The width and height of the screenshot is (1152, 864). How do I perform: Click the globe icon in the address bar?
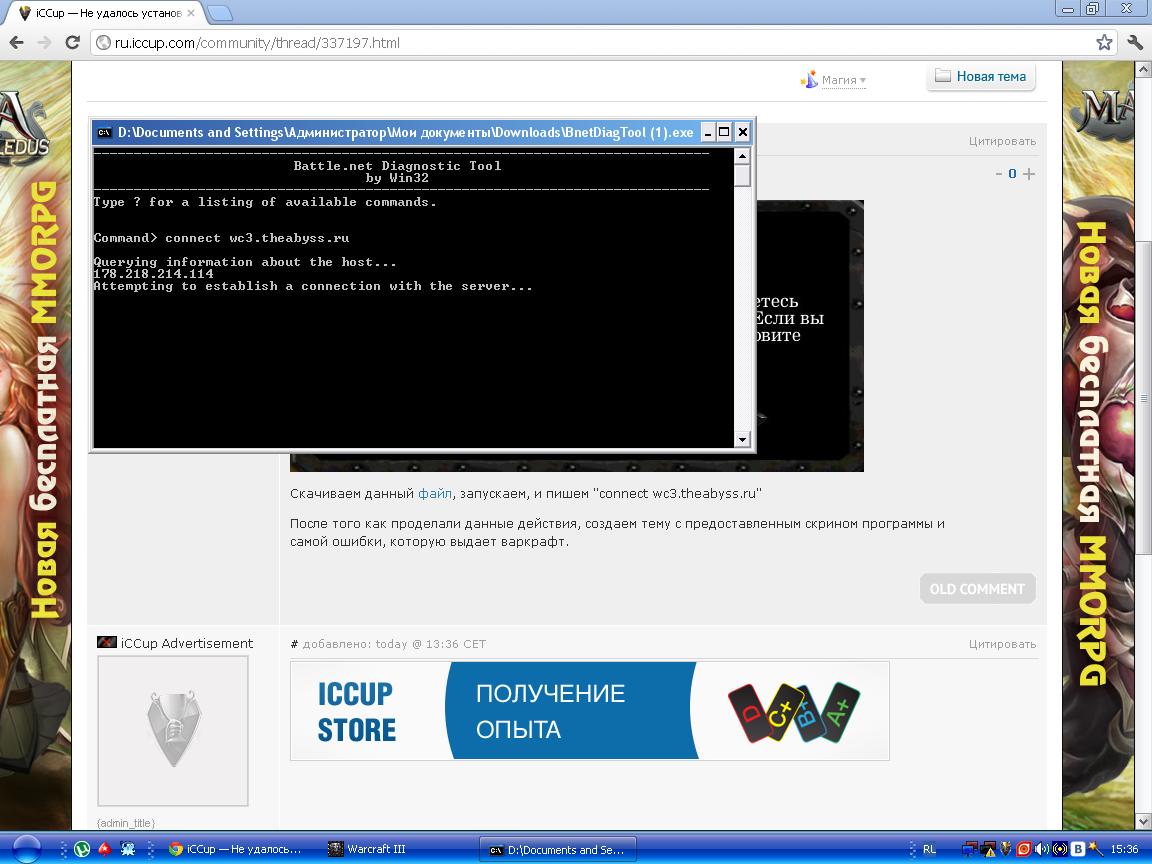coord(104,43)
